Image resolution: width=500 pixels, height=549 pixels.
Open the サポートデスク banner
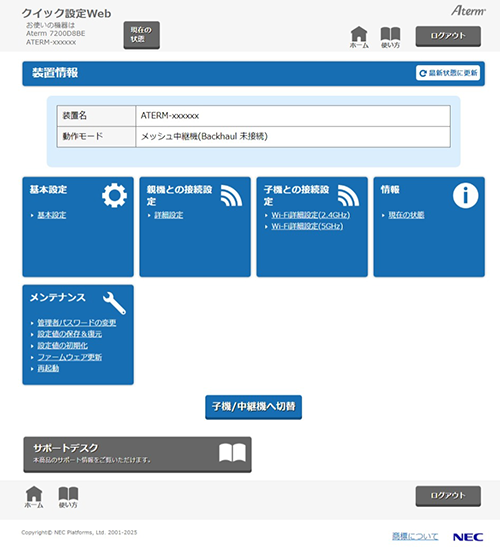pos(138,454)
